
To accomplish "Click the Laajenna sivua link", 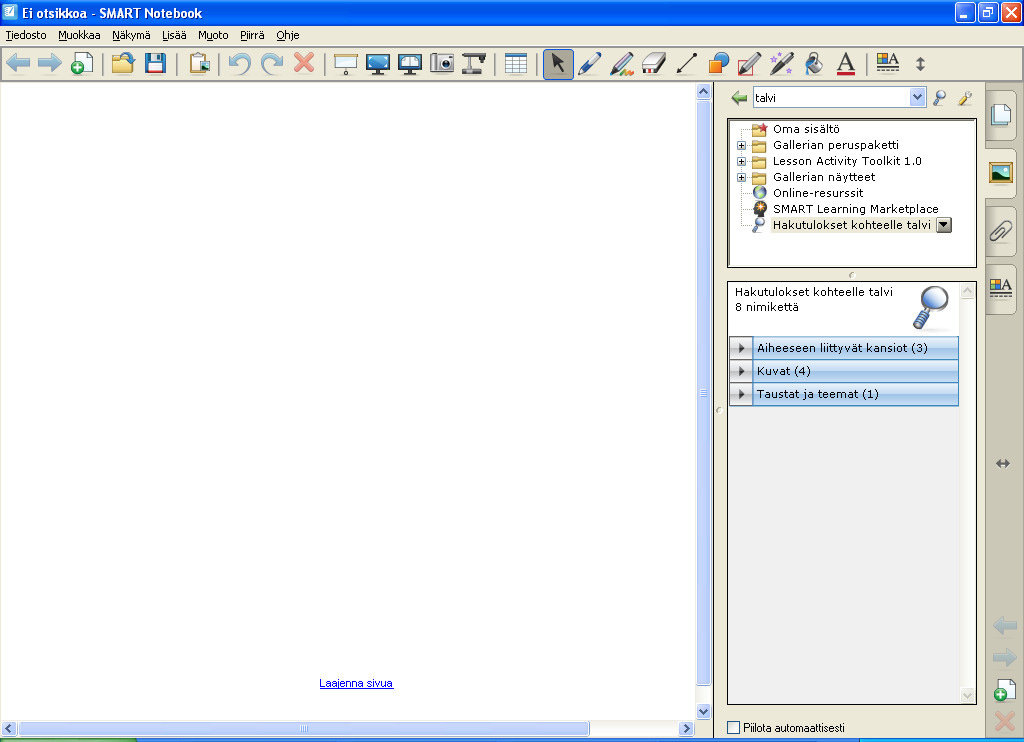I will (x=356, y=683).
